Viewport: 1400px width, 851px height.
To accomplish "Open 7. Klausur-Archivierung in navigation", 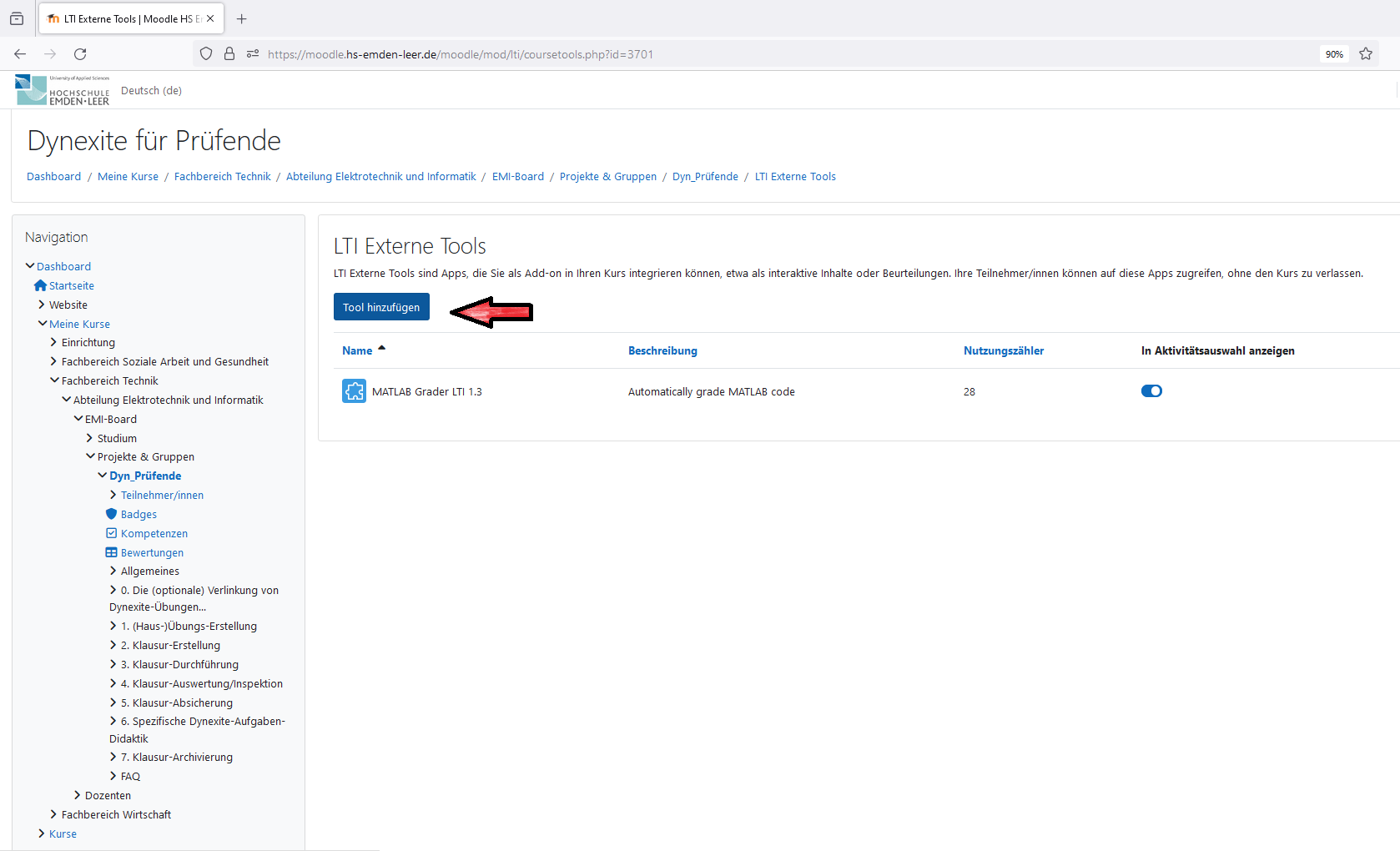I will point(177,757).
